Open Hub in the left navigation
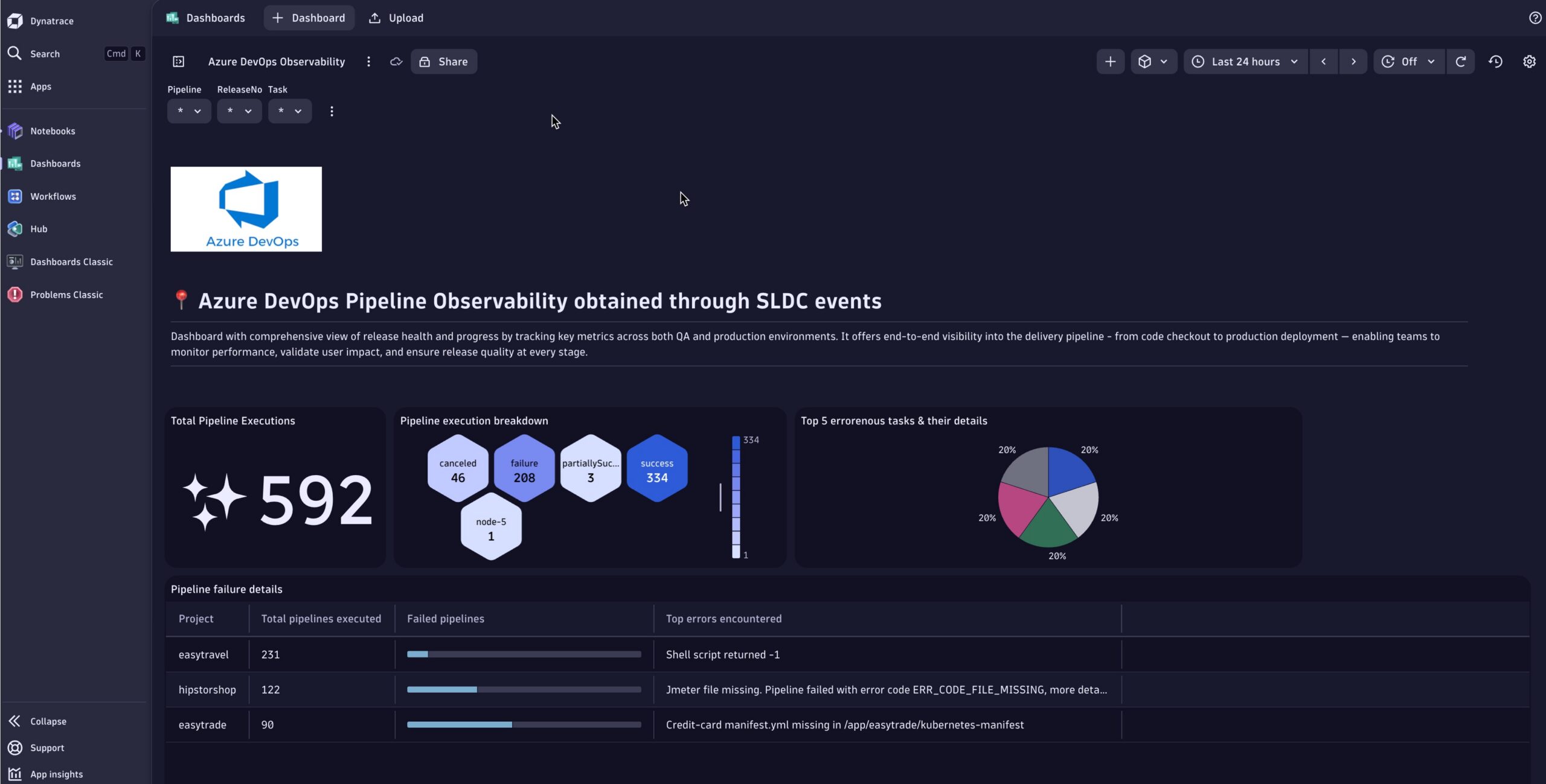Viewport: 1546px width, 784px height. pyautogui.click(x=39, y=229)
